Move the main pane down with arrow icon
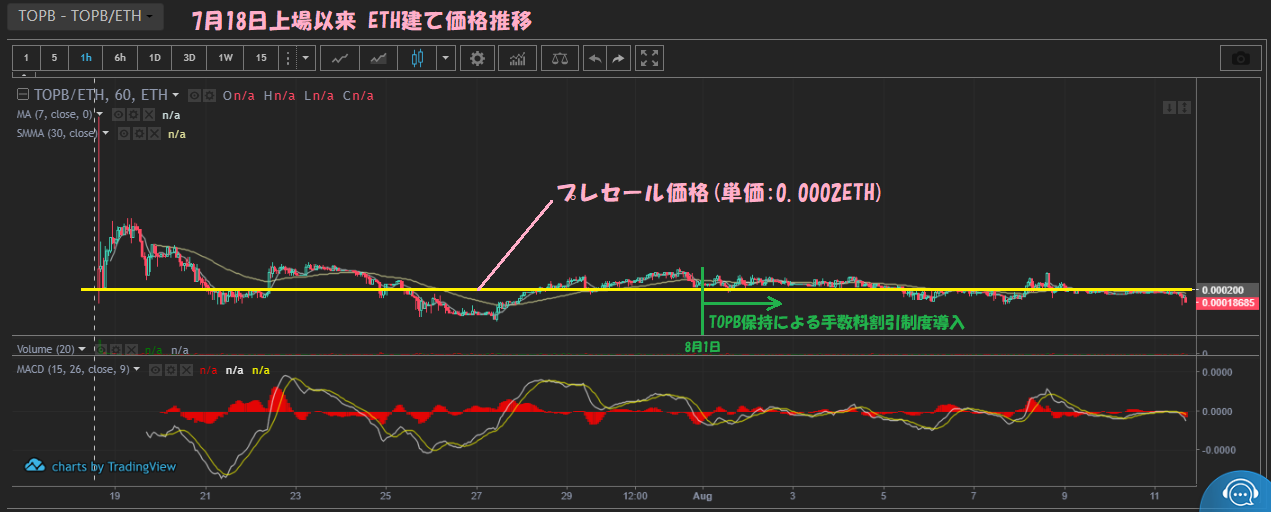This screenshot has height=512, width=1271. point(1169,107)
